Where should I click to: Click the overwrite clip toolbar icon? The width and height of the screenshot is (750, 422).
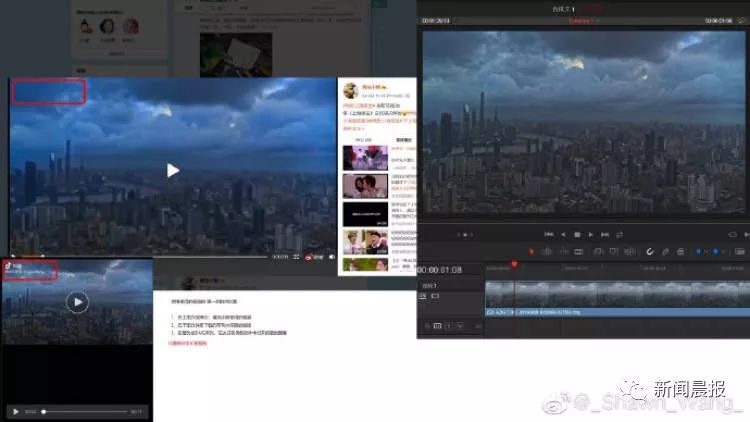(x=614, y=252)
